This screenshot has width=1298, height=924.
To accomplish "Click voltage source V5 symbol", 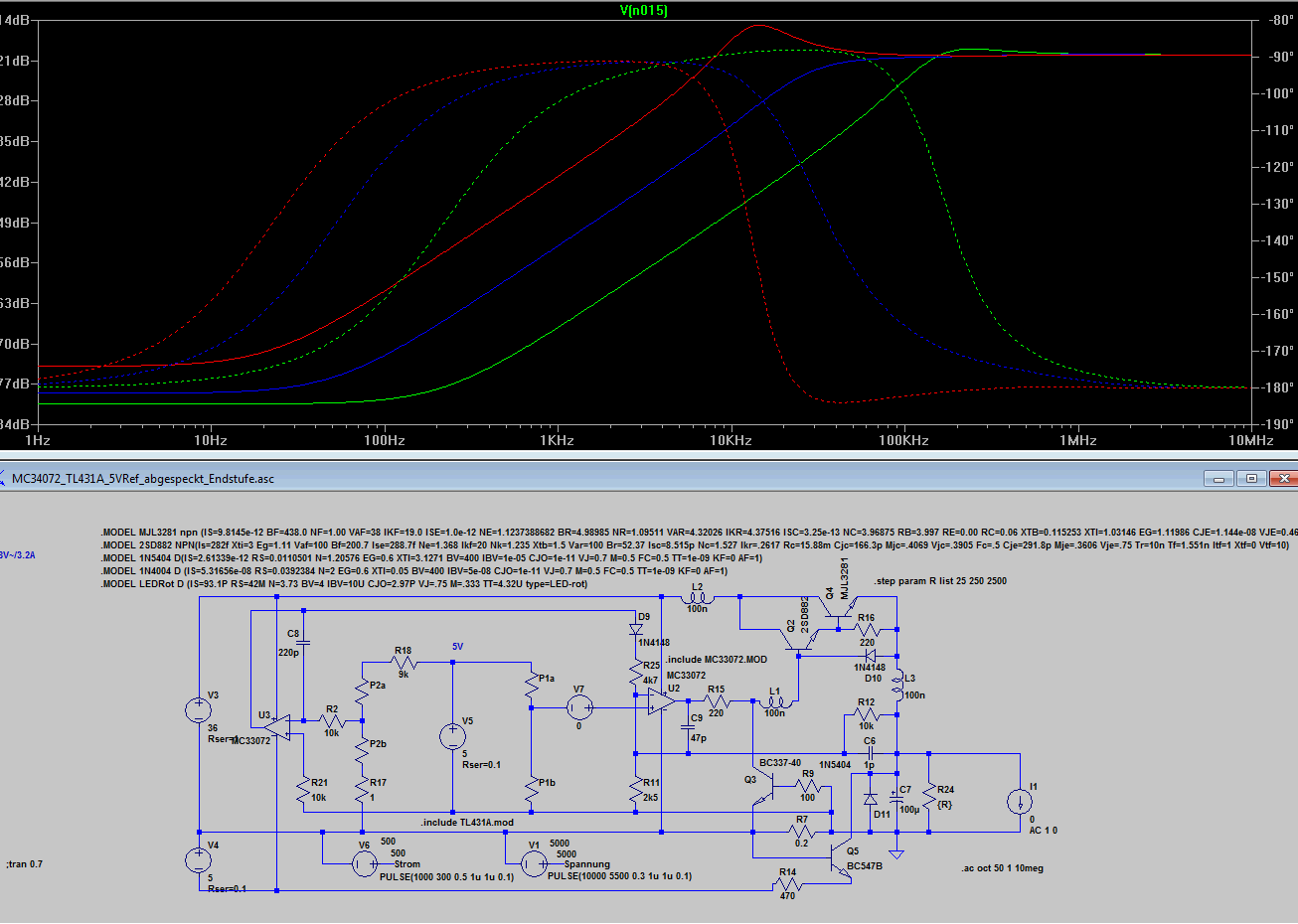I will pyautogui.click(x=453, y=736).
